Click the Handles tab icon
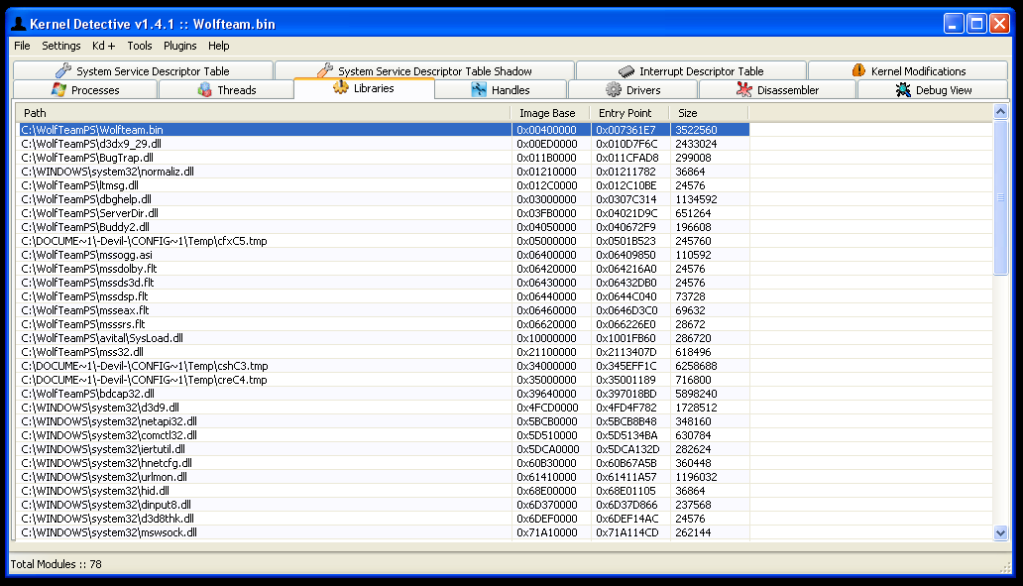Viewport: 1023px width, 586px height. [479, 90]
